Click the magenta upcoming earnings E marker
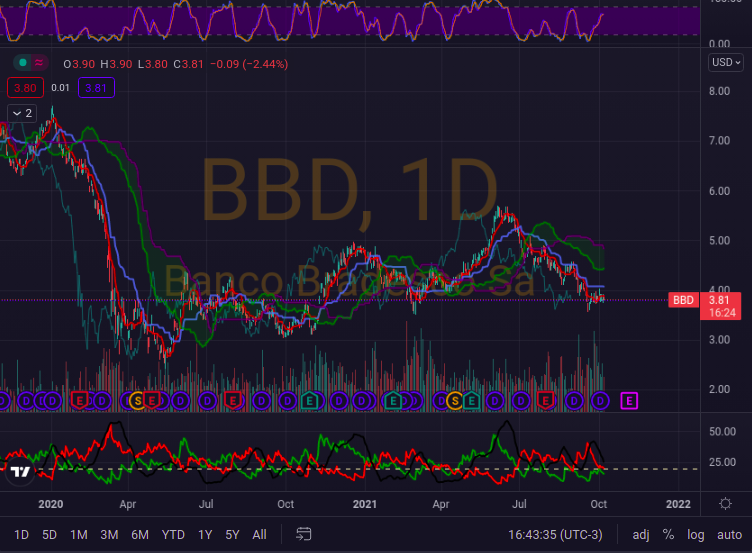This screenshot has height=553, width=752. (x=630, y=400)
